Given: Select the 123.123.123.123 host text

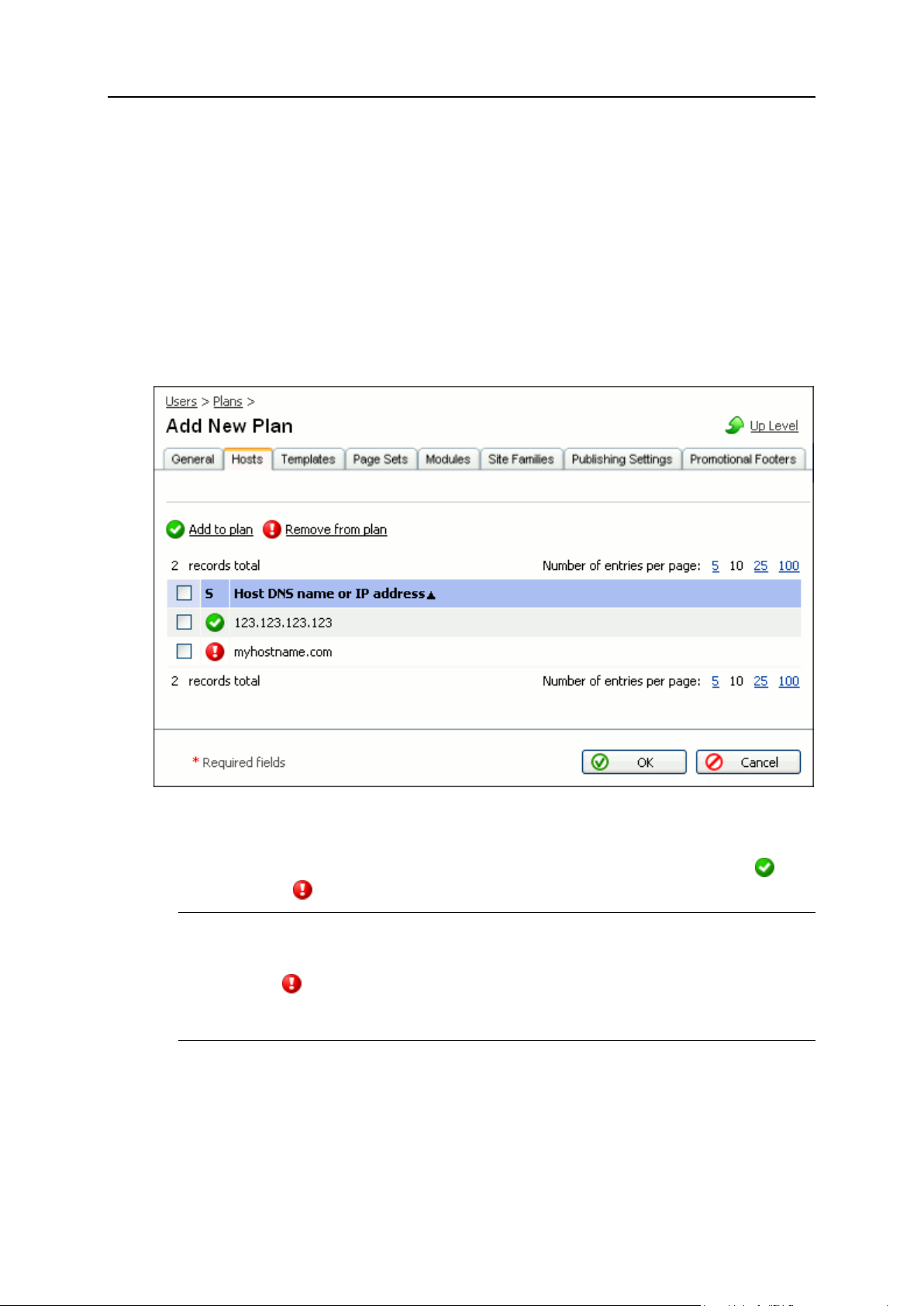Looking at the screenshot, I should pos(283,623).
